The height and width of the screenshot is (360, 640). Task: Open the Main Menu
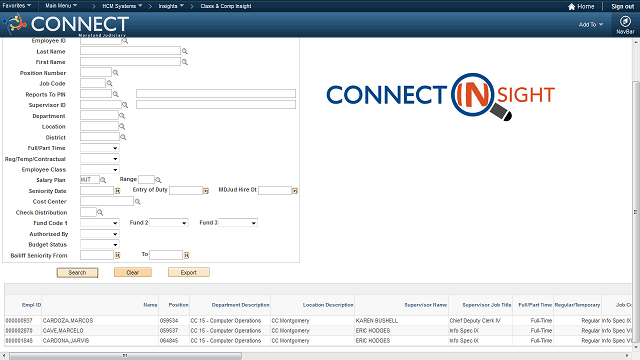coord(61,6)
